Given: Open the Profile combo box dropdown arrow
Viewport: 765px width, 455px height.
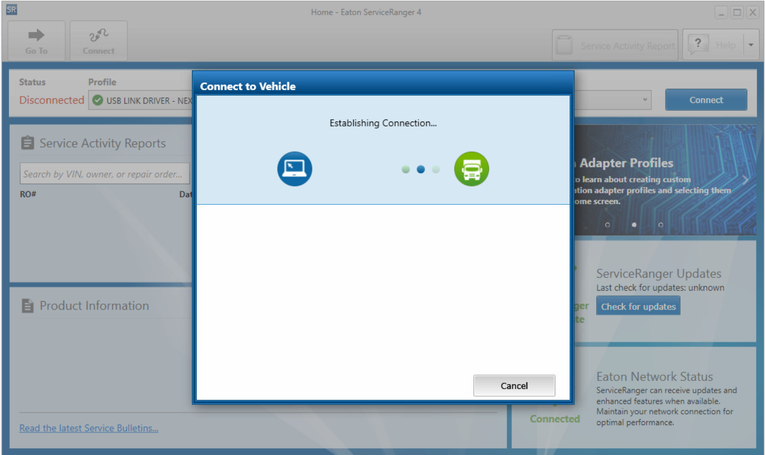Looking at the screenshot, I should (645, 100).
